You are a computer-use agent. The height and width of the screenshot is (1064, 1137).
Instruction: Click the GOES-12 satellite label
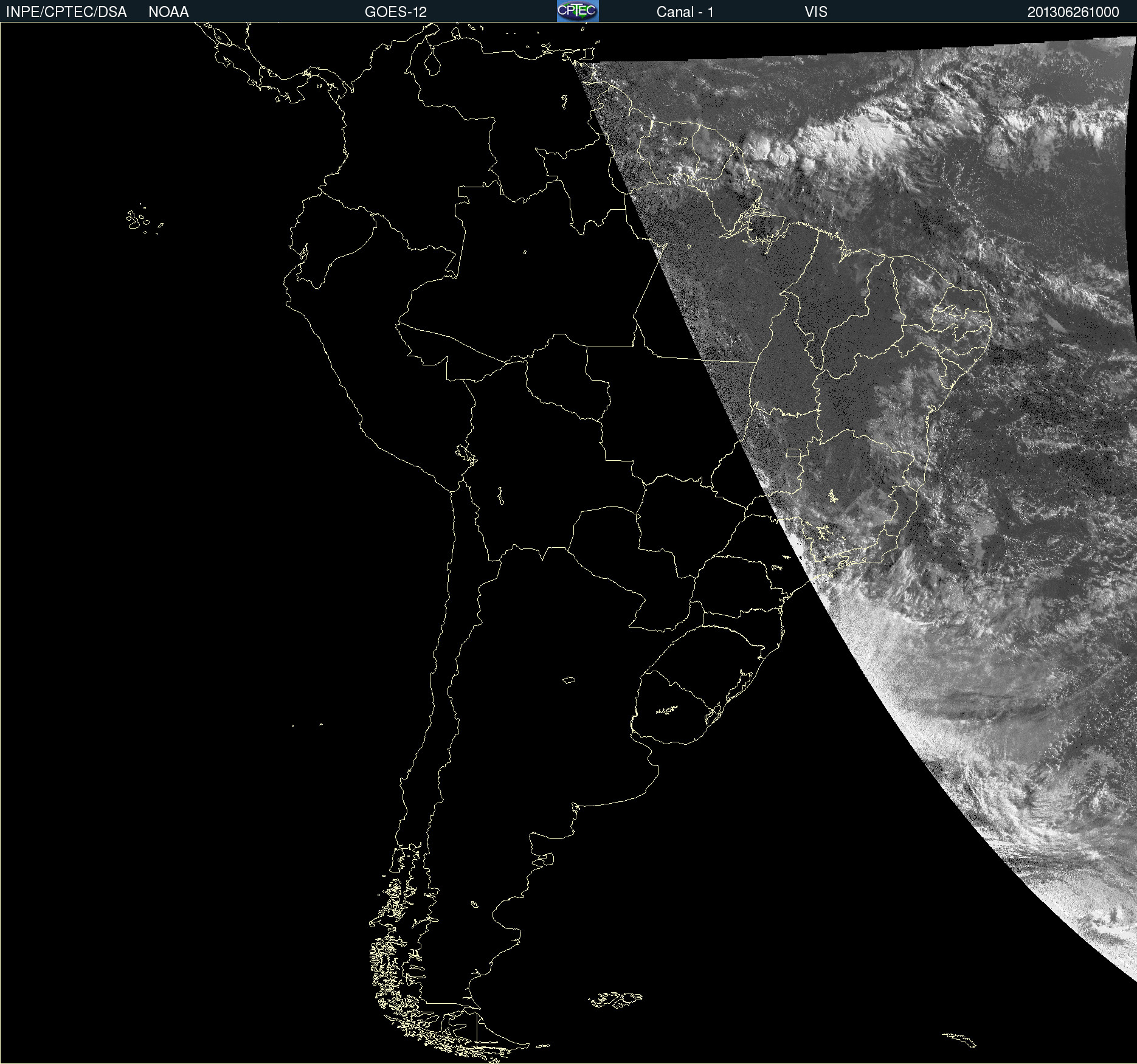pyautogui.click(x=396, y=12)
